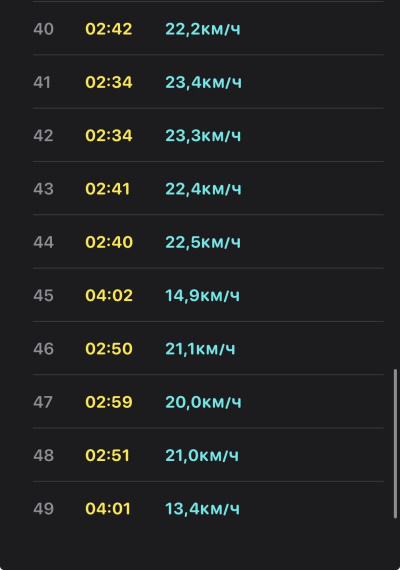The width and height of the screenshot is (400, 570).
Task: Click the 23,4км/ч speed value
Action: [204, 83]
